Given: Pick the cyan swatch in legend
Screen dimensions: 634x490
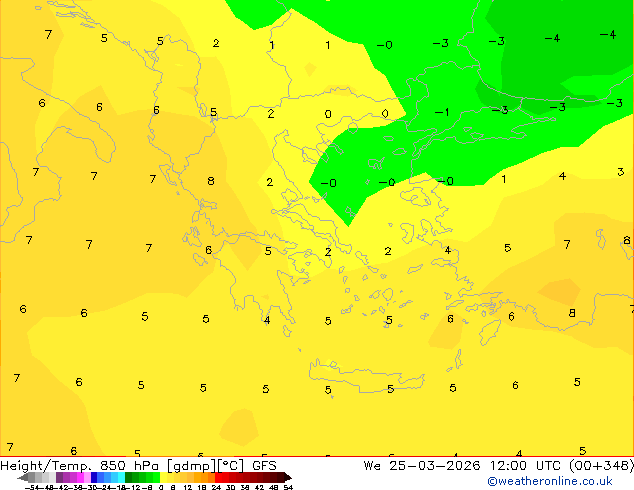Looking at the screenshot, I should pyautogui.click(x=121, y=477).
